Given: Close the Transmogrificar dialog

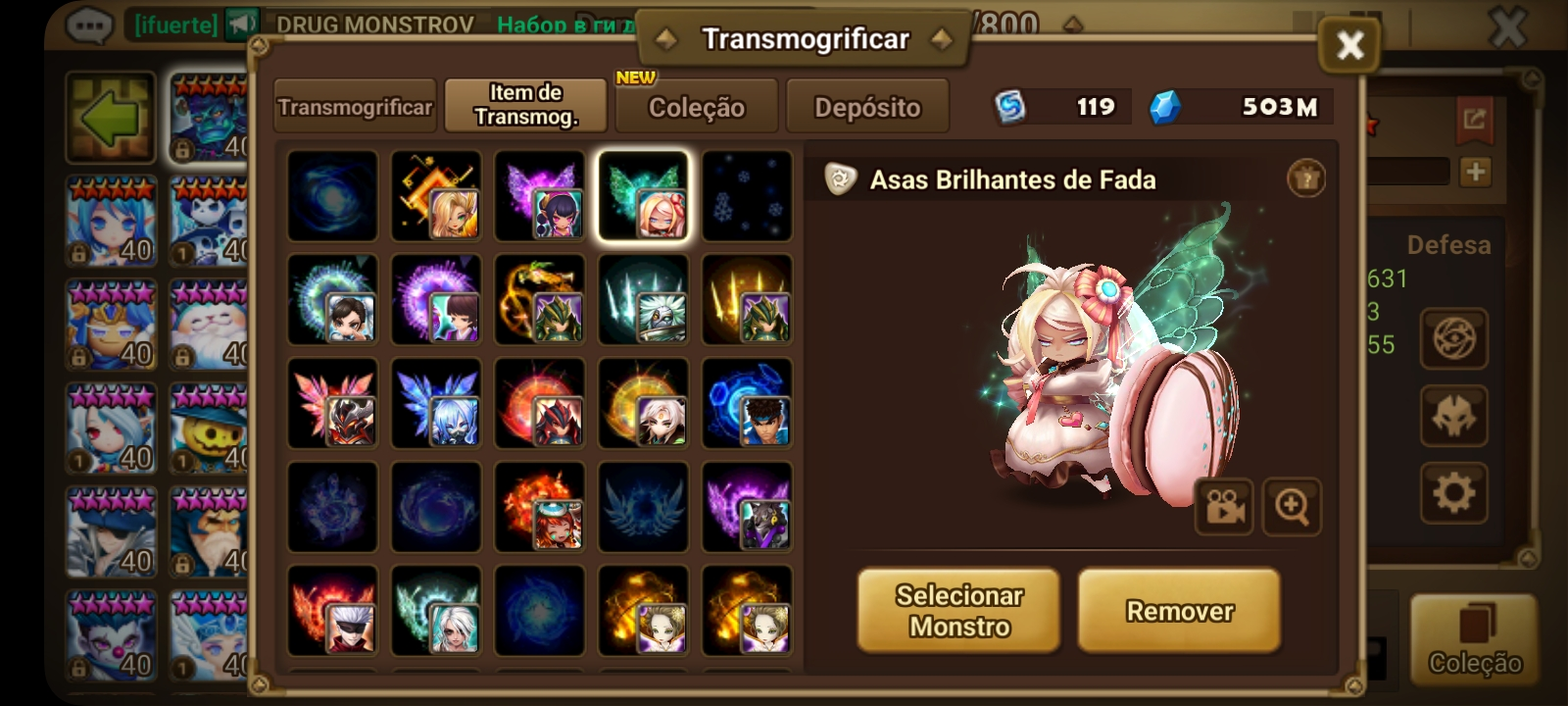Looking at the screenshot, I should (1349, 44).
